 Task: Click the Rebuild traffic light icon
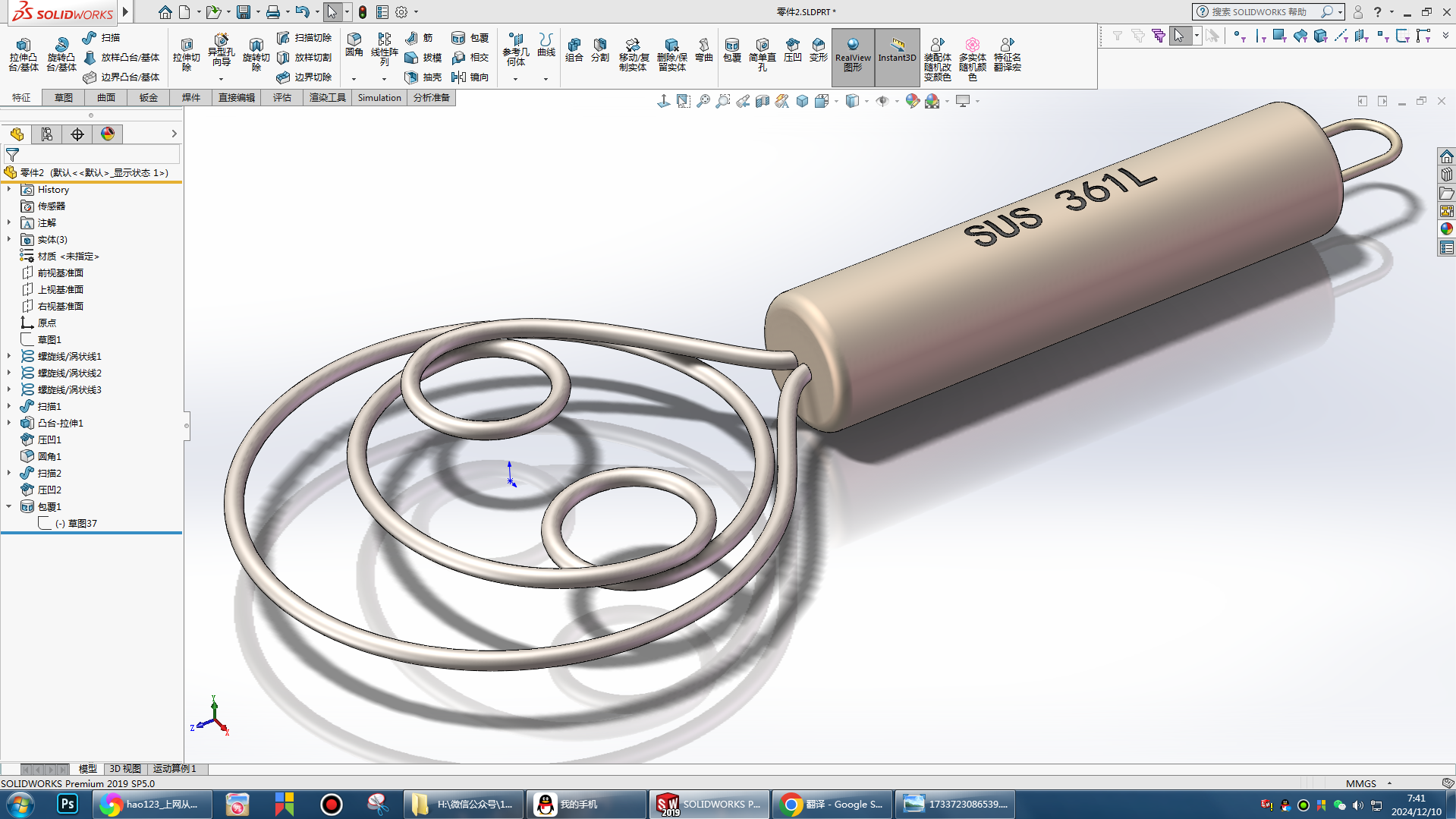(x=363, y=12)
